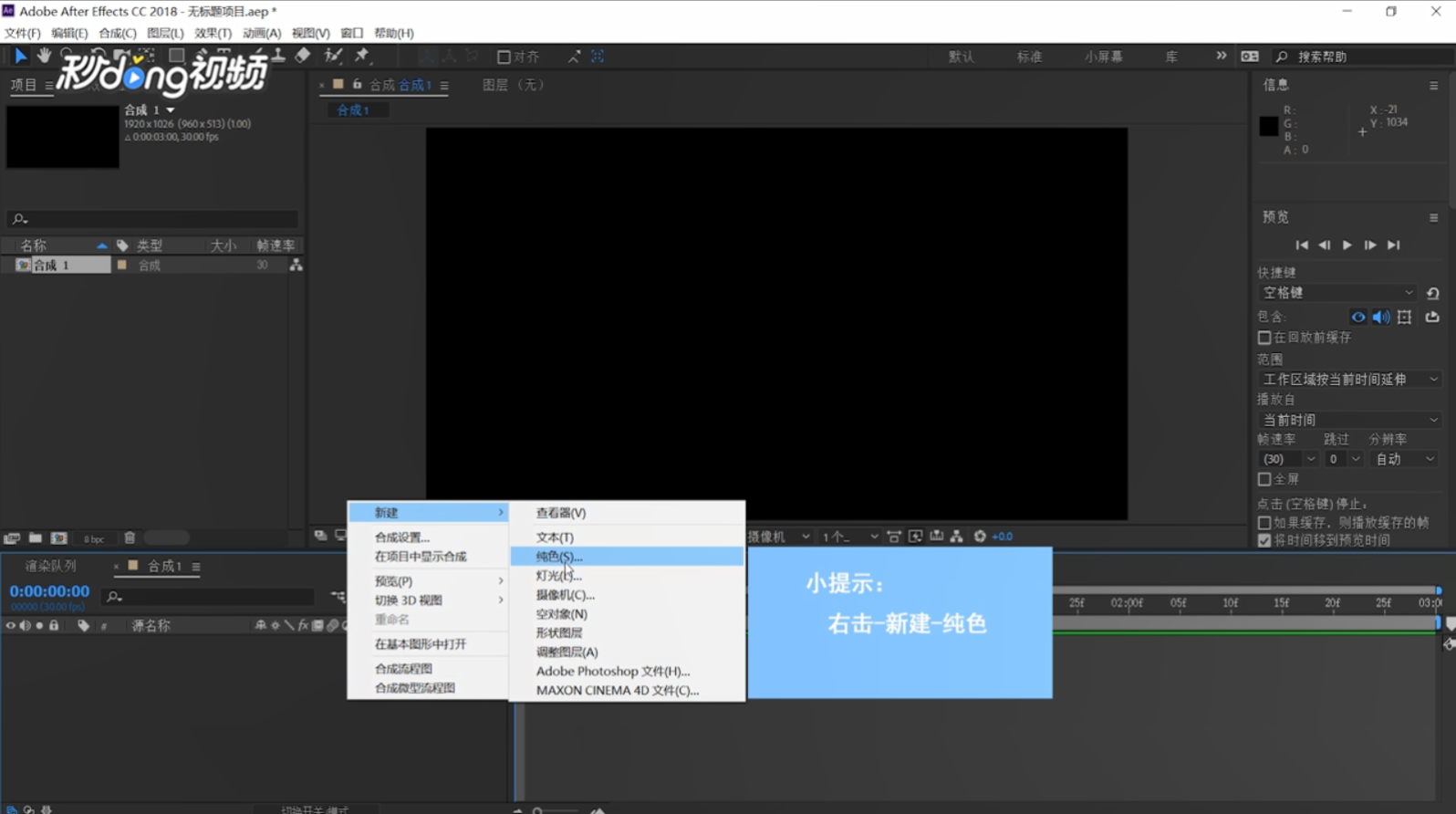Click the reset exposure icon in viewer toolbar
The height and width of the screenshot is (814, 1456).
click(980, 537)
